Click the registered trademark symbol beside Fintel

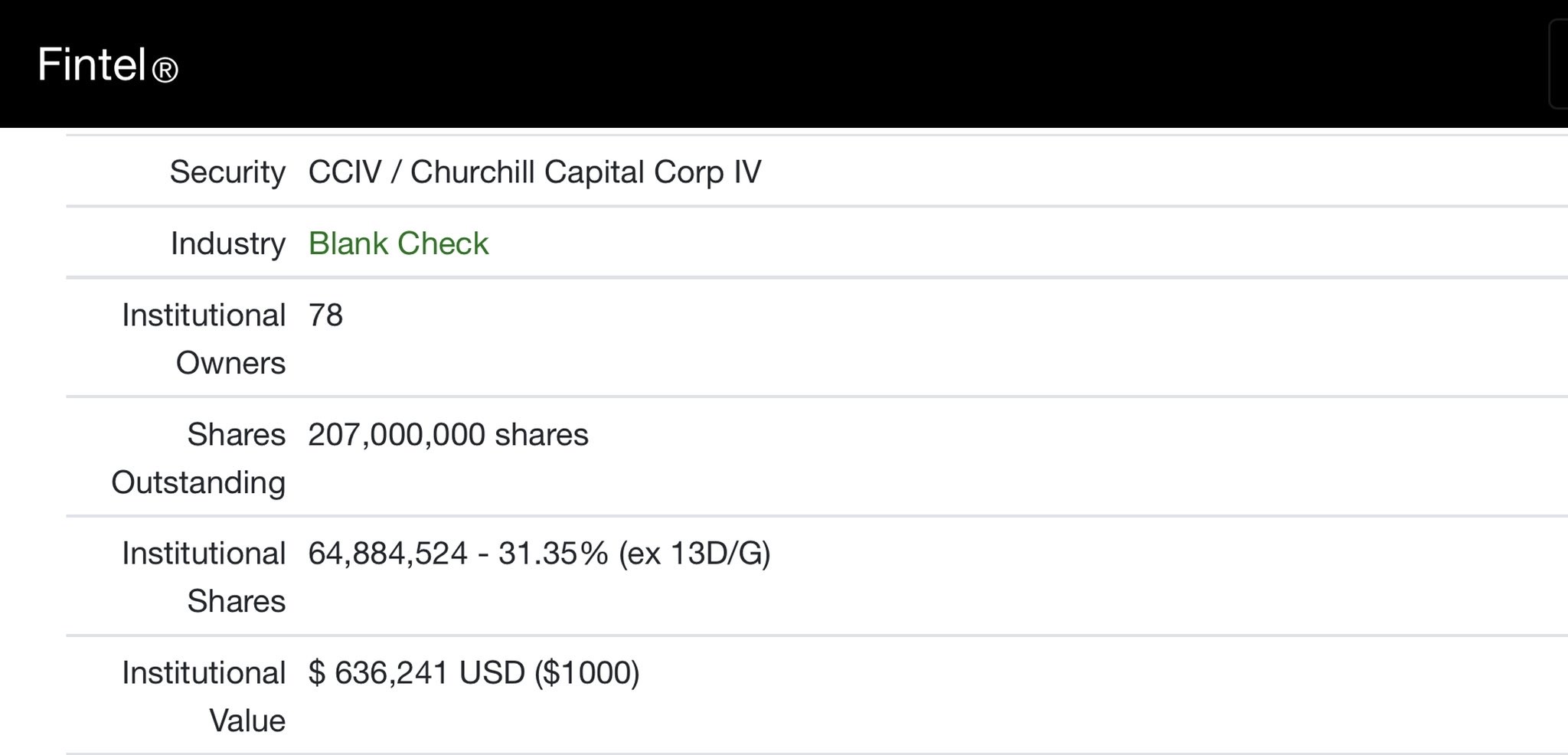tap(165, 70)
